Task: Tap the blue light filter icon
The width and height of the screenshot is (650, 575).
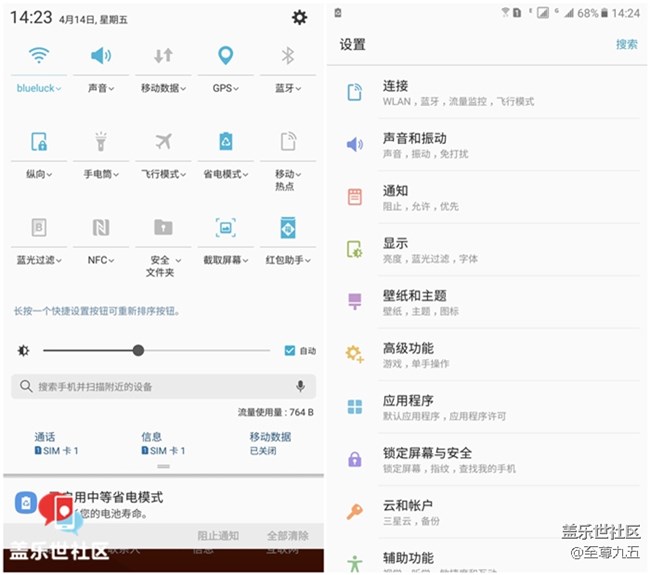Action: click(39, 227)
